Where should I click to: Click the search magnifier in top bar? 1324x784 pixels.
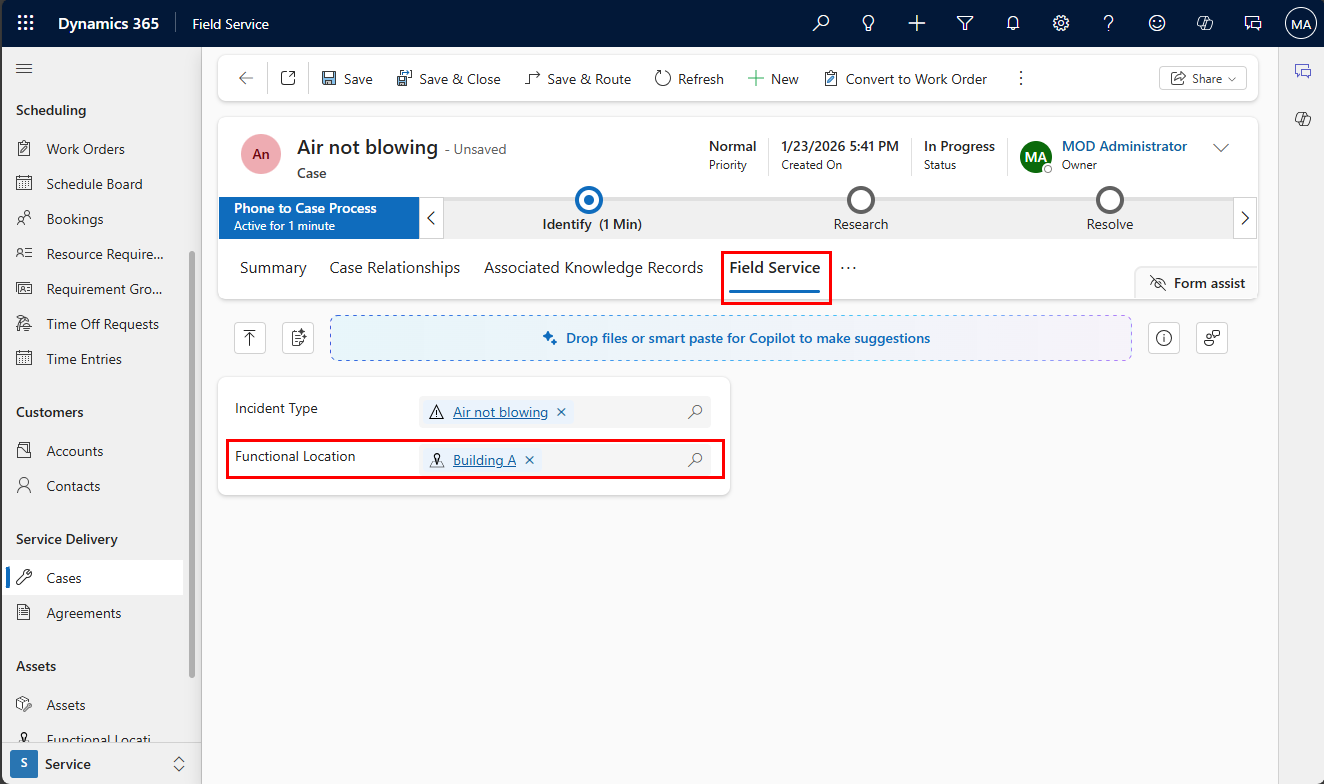coord(821,23)
